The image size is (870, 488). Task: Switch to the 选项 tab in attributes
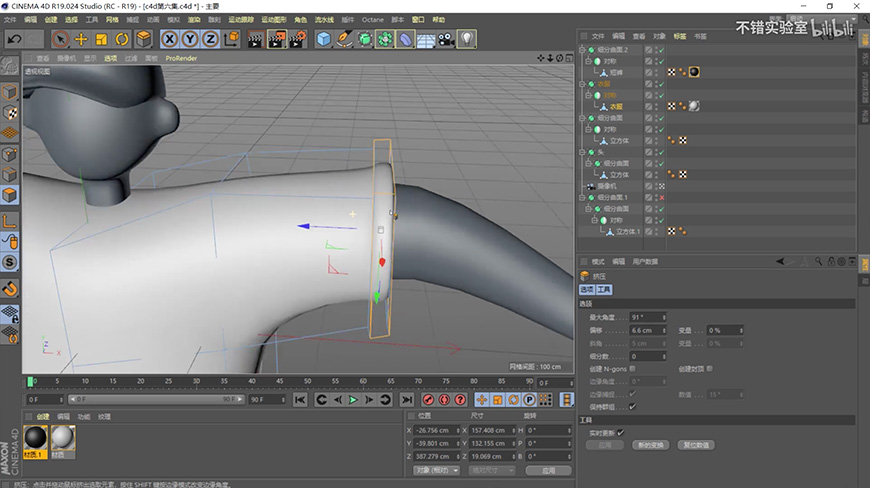click(587, 289)
